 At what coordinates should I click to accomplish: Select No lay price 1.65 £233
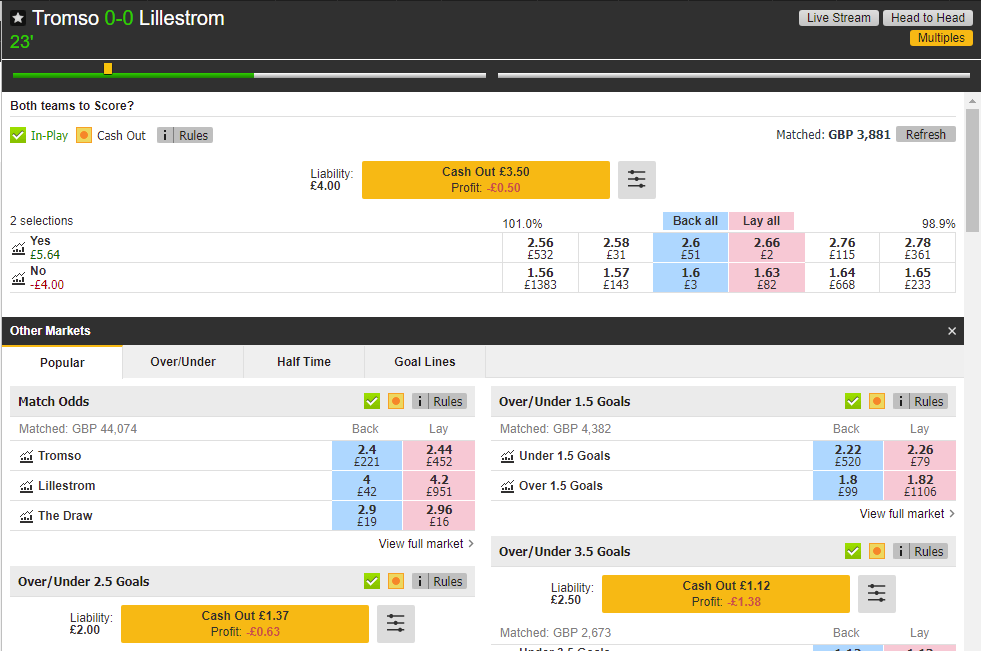pyautogui.click(x=917, y=278)
